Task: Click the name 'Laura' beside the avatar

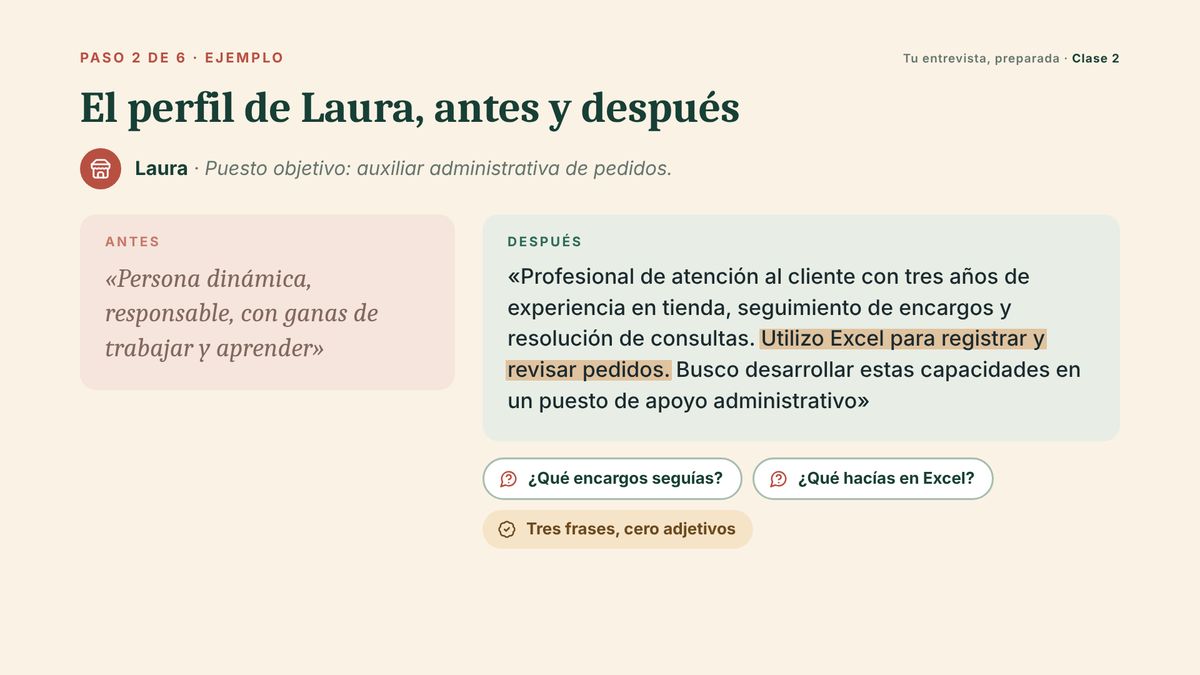Action: (161, 168)
